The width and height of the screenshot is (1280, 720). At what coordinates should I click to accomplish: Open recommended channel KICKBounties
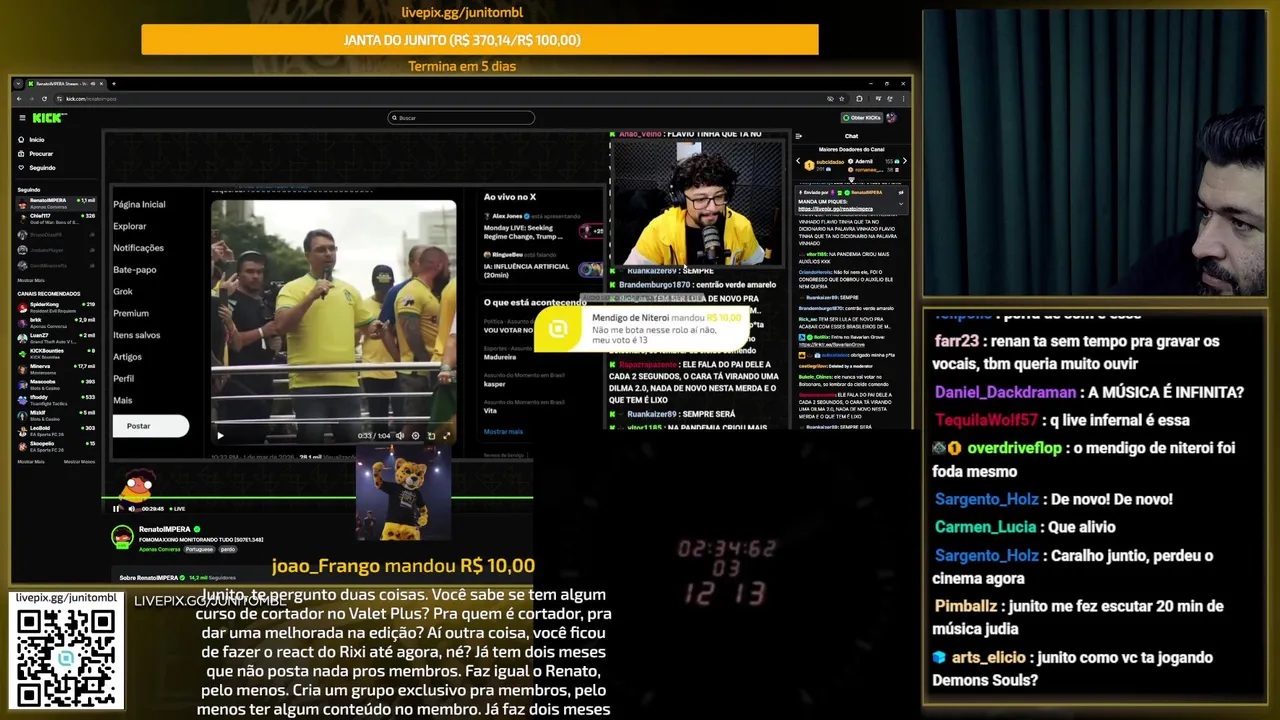pos(57,352)
